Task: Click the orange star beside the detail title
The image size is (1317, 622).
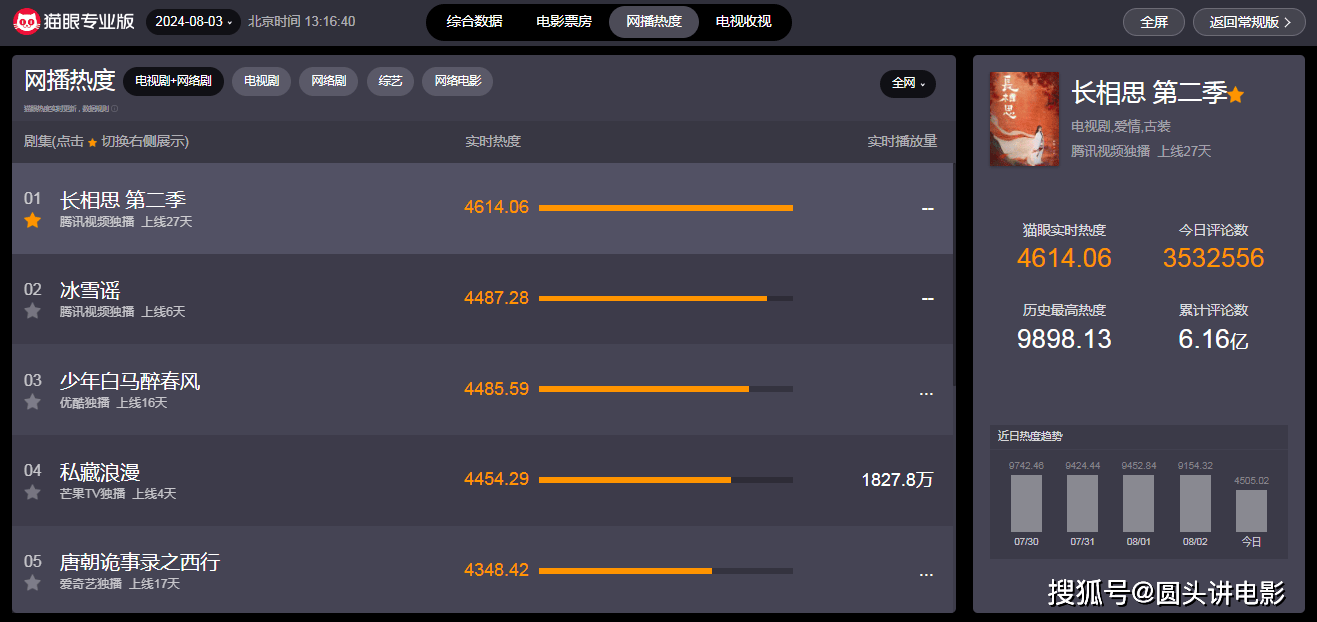Action: pyautogui.click(x=1236, y=94)
